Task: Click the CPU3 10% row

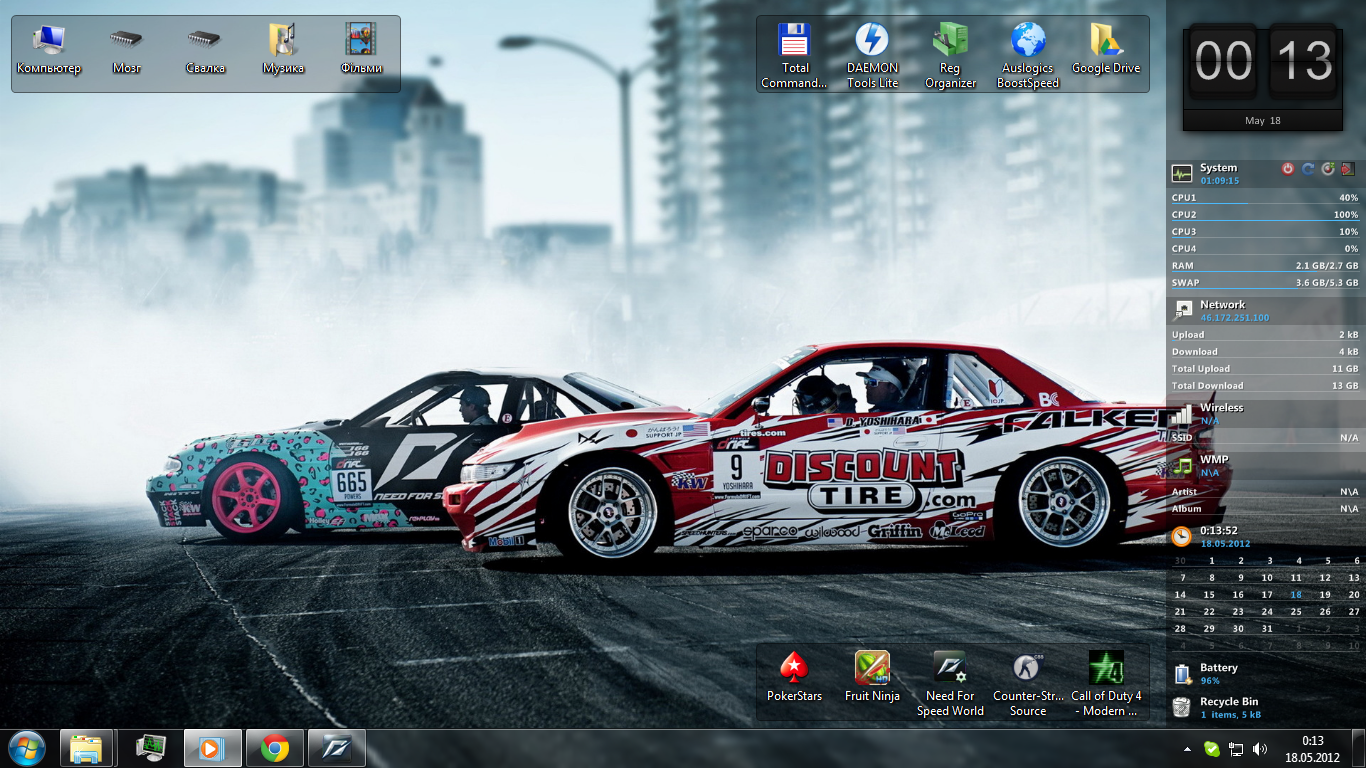Action: 1265,232
